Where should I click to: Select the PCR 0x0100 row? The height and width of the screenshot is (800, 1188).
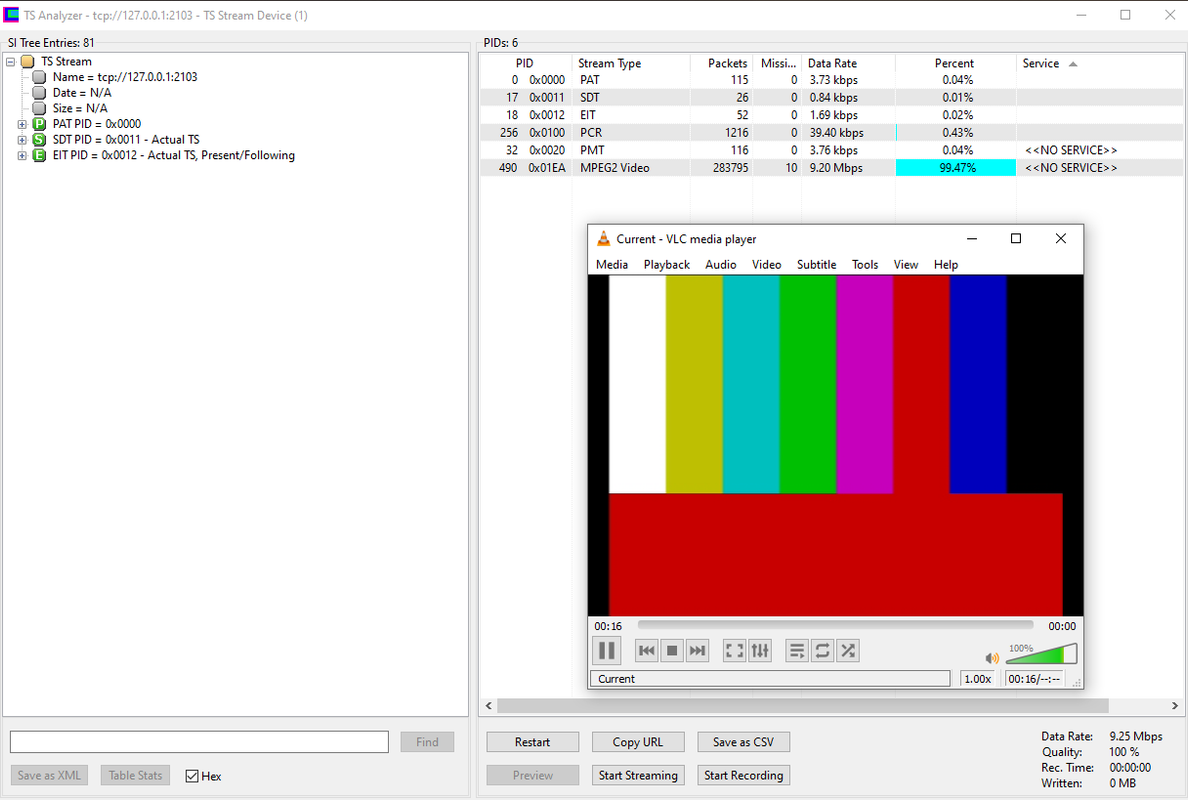coord(830,133)
